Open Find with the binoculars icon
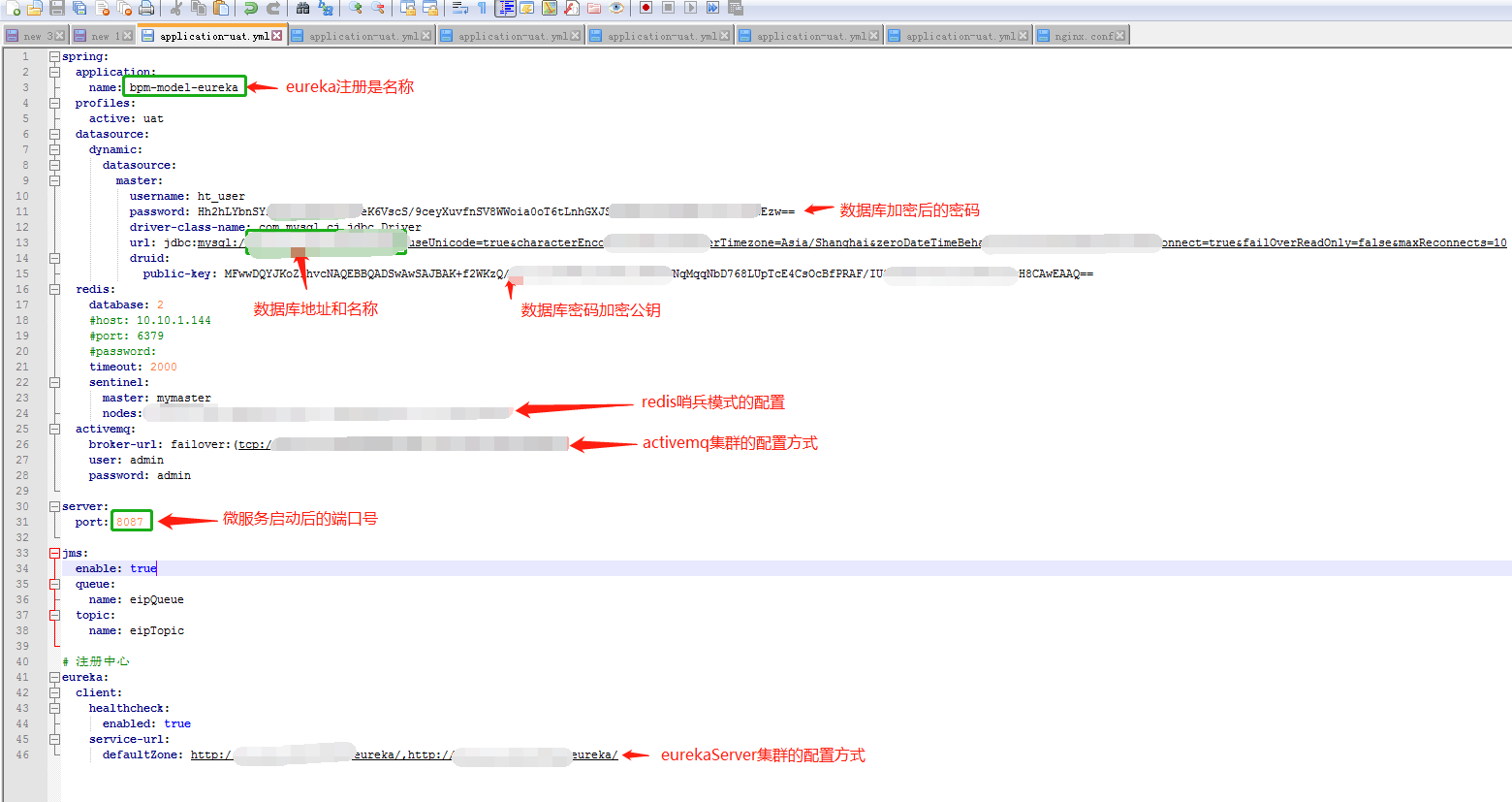 click(303, 8)
